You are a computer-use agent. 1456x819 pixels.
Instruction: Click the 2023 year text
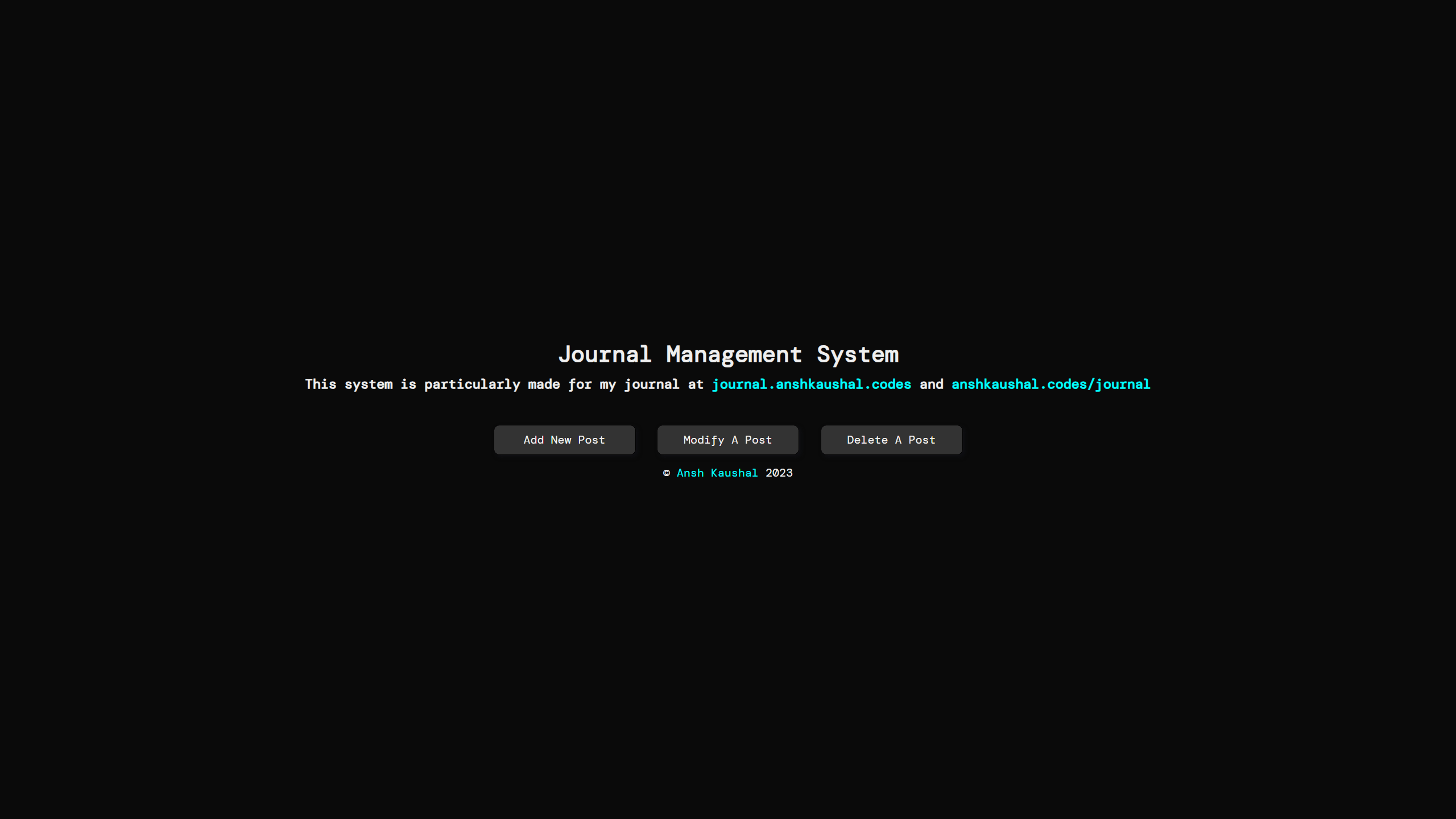pyautogui.click(x=779, y=473)
